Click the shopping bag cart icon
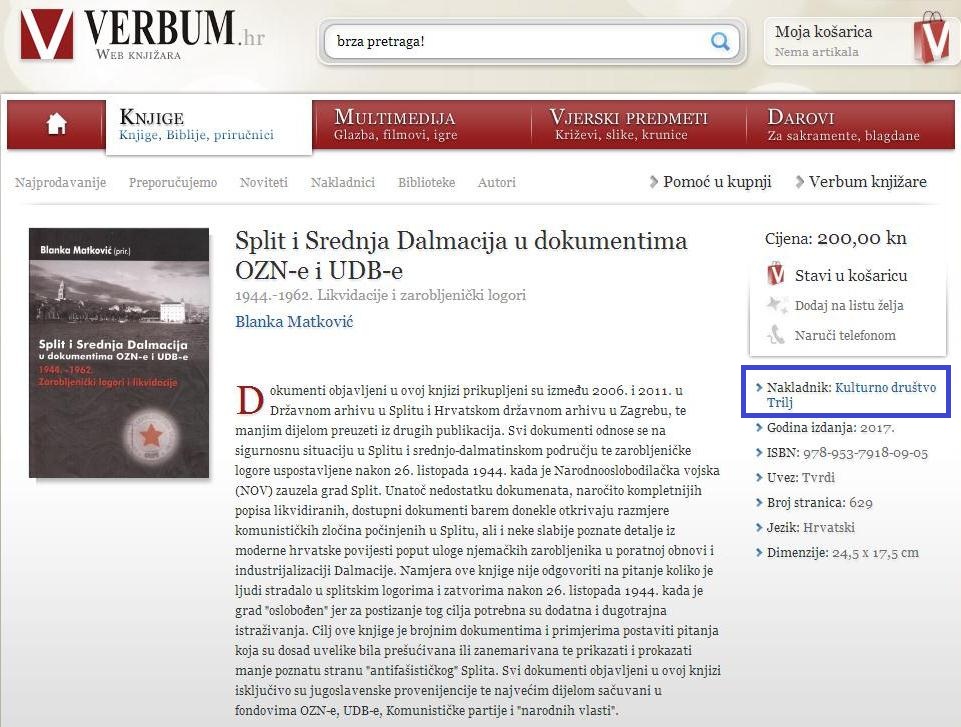This screenshot has height=727, width=961. [x=931, y=39]
